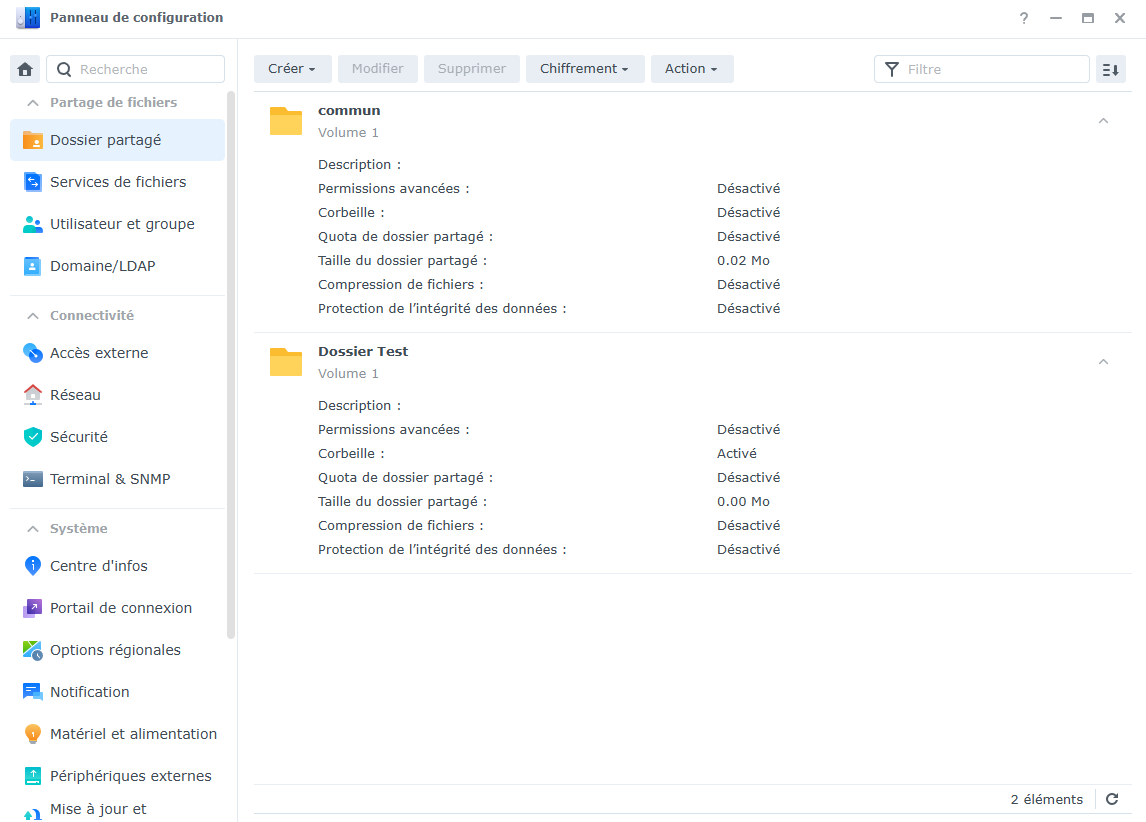Refresh the folder list with the refresh icon
This screenshot has height=822, width=1146.
(1111, 799)
